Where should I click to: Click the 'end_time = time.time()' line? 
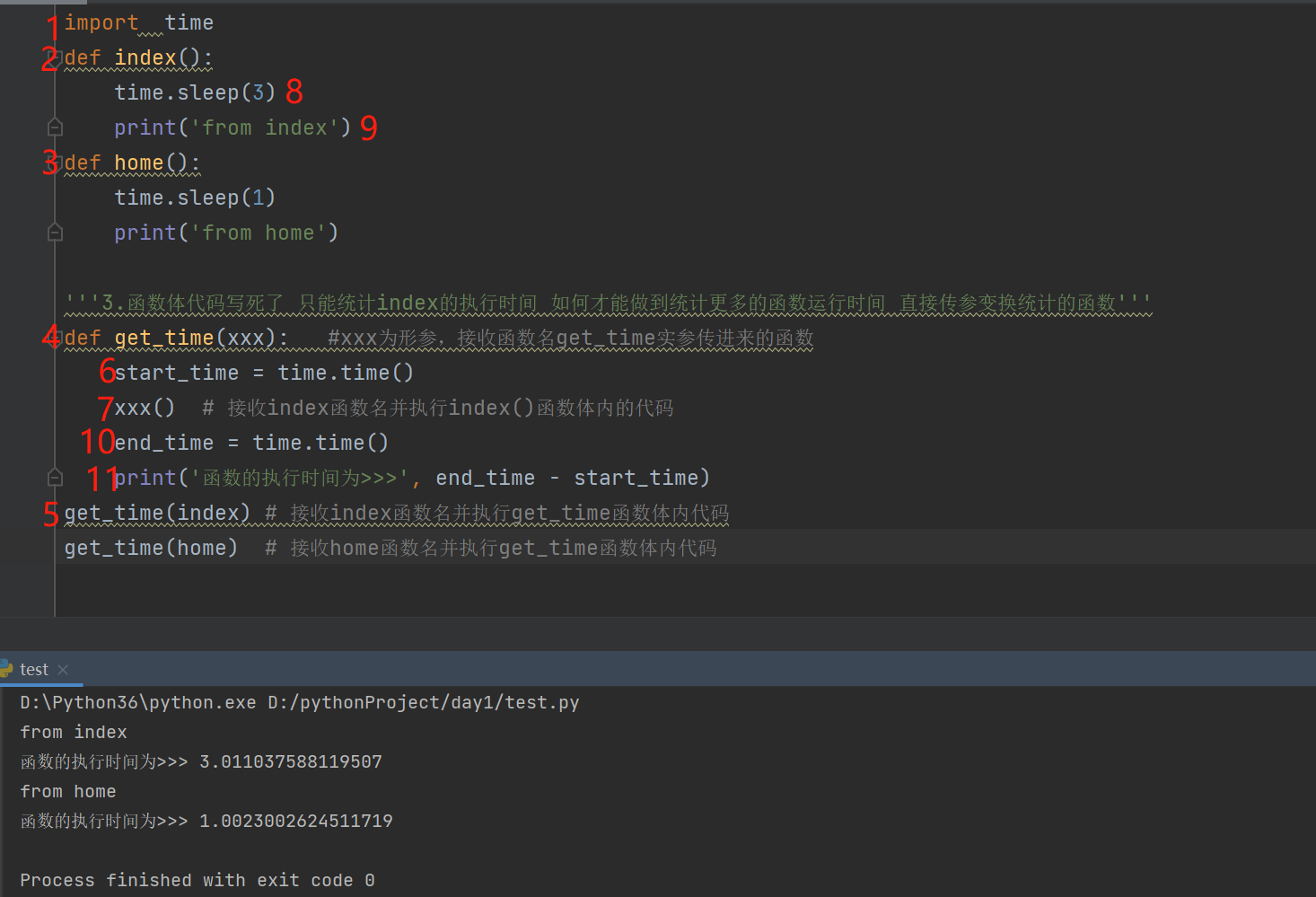point(251,444)
